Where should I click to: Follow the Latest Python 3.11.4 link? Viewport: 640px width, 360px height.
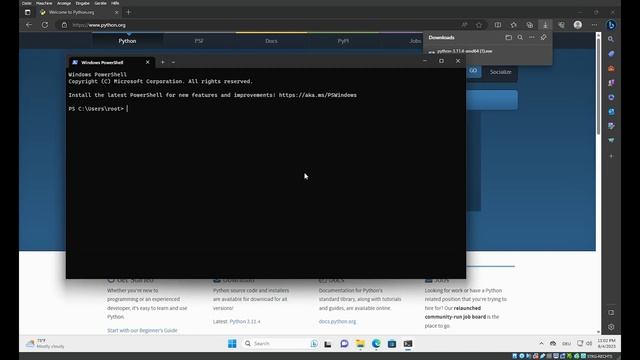(x=244, y=322)
